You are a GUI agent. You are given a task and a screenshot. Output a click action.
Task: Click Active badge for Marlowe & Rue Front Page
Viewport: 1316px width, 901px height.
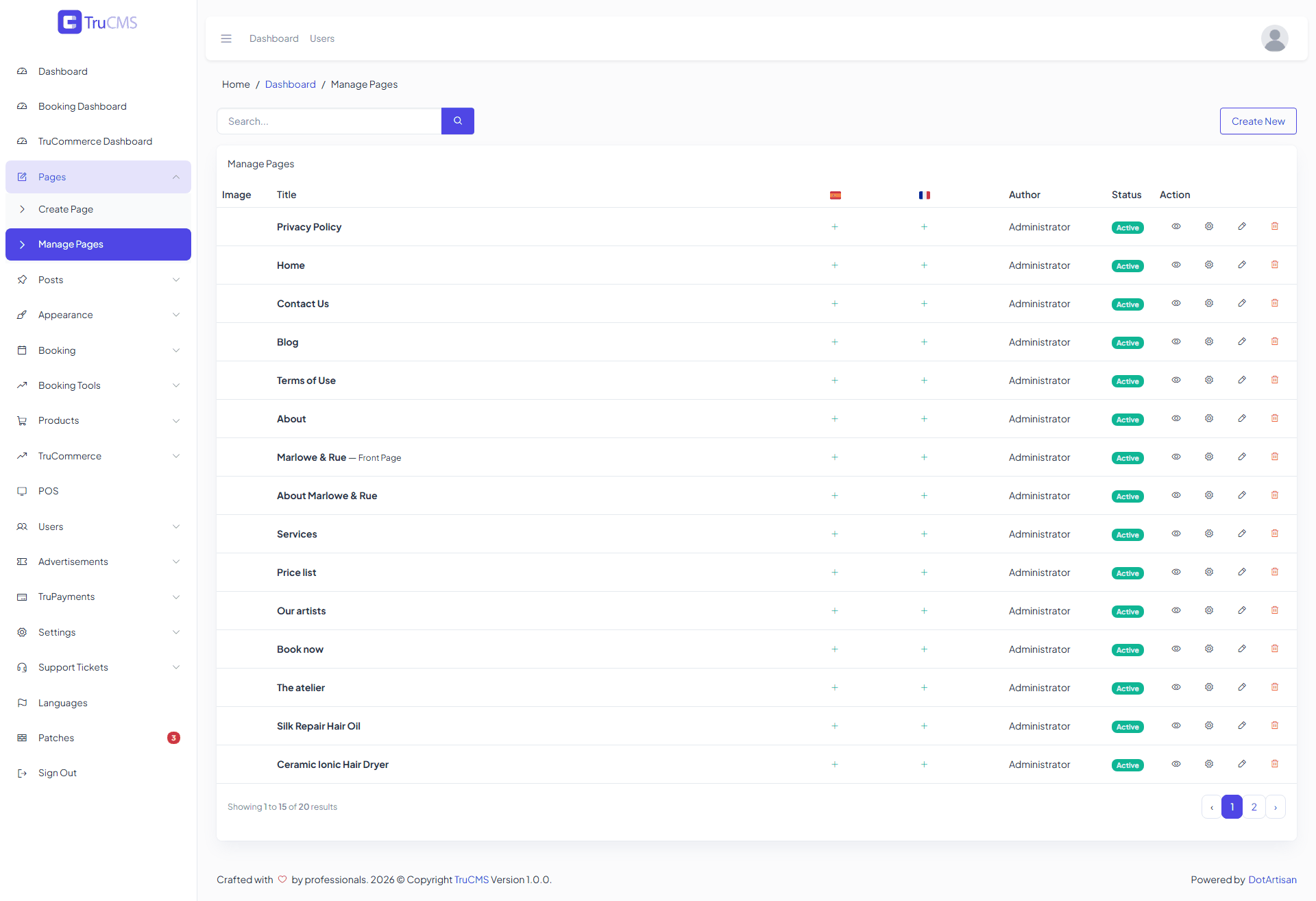[1128, 458]
